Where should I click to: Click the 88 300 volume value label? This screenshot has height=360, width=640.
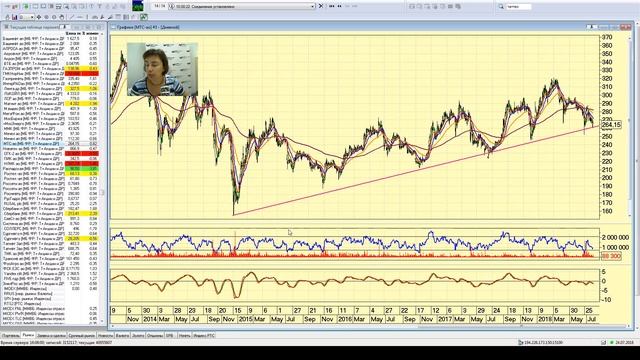[x=611, y=256]
